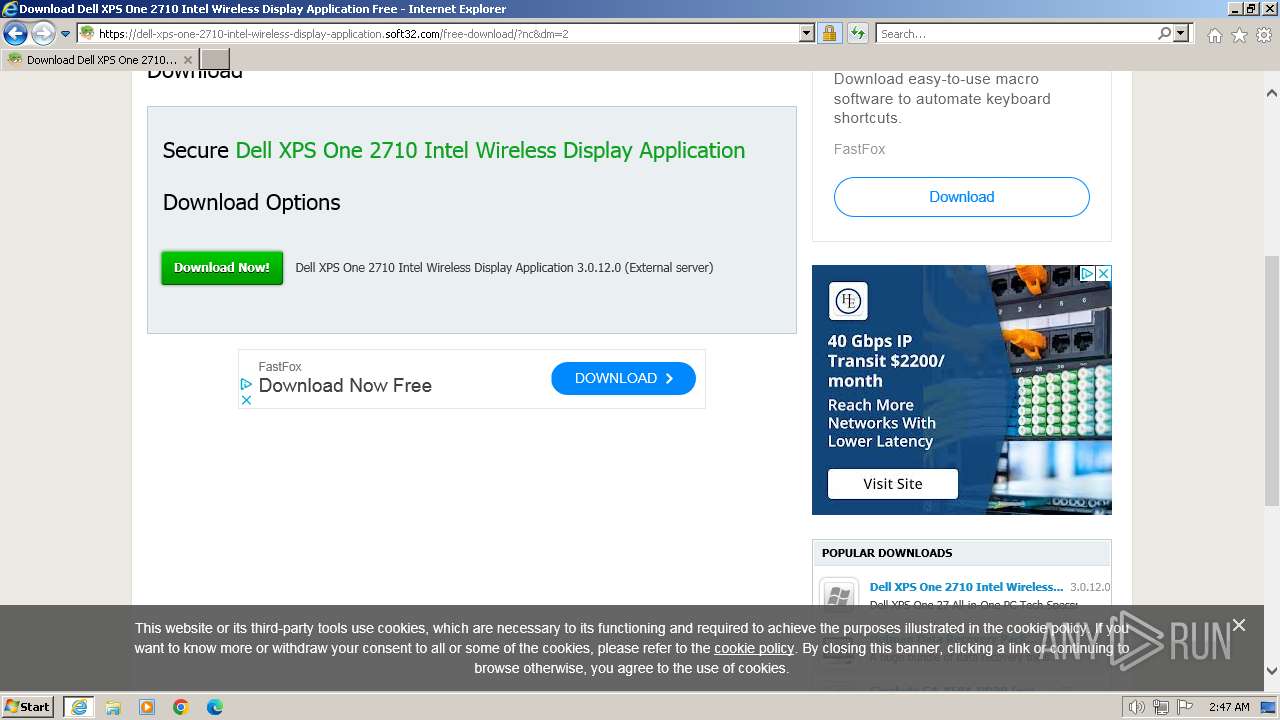The image size is (1280, 720).
Task: Open the recent pages dropdown arrow
Action: click(x=65, y=34)
